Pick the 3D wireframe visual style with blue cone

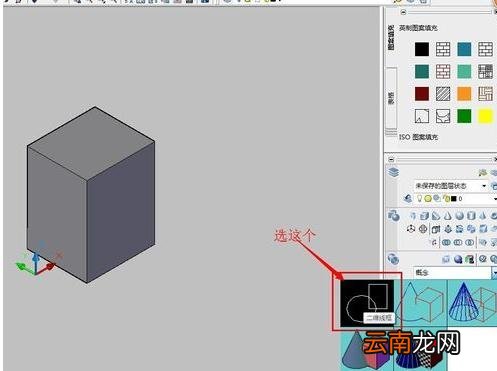pos(472,303)
